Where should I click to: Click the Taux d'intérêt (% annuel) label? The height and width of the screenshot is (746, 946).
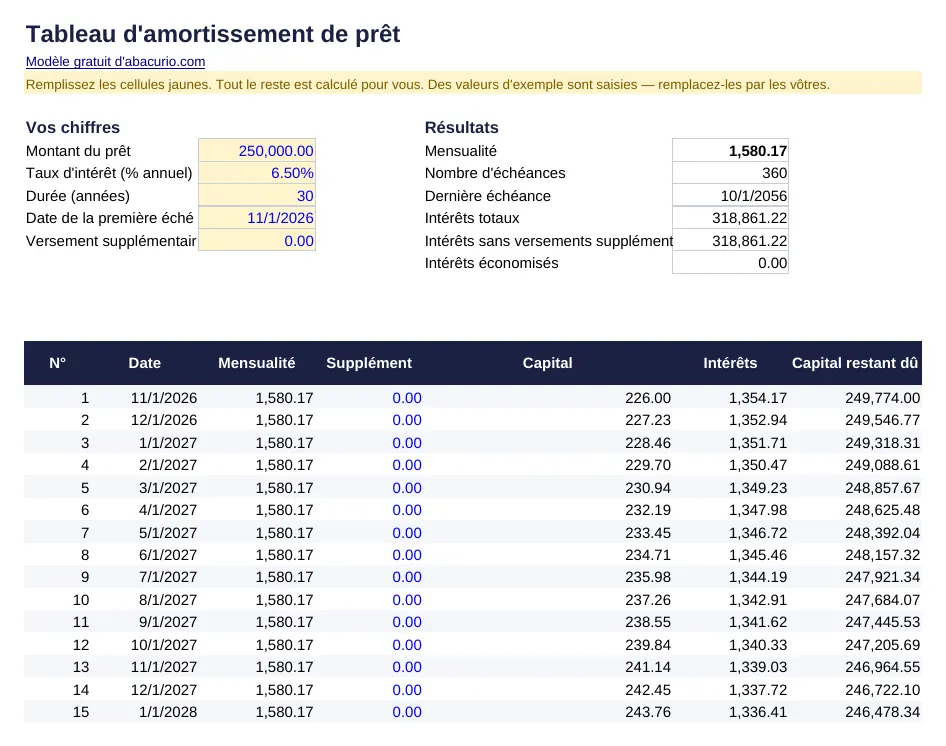click(109, 173)
